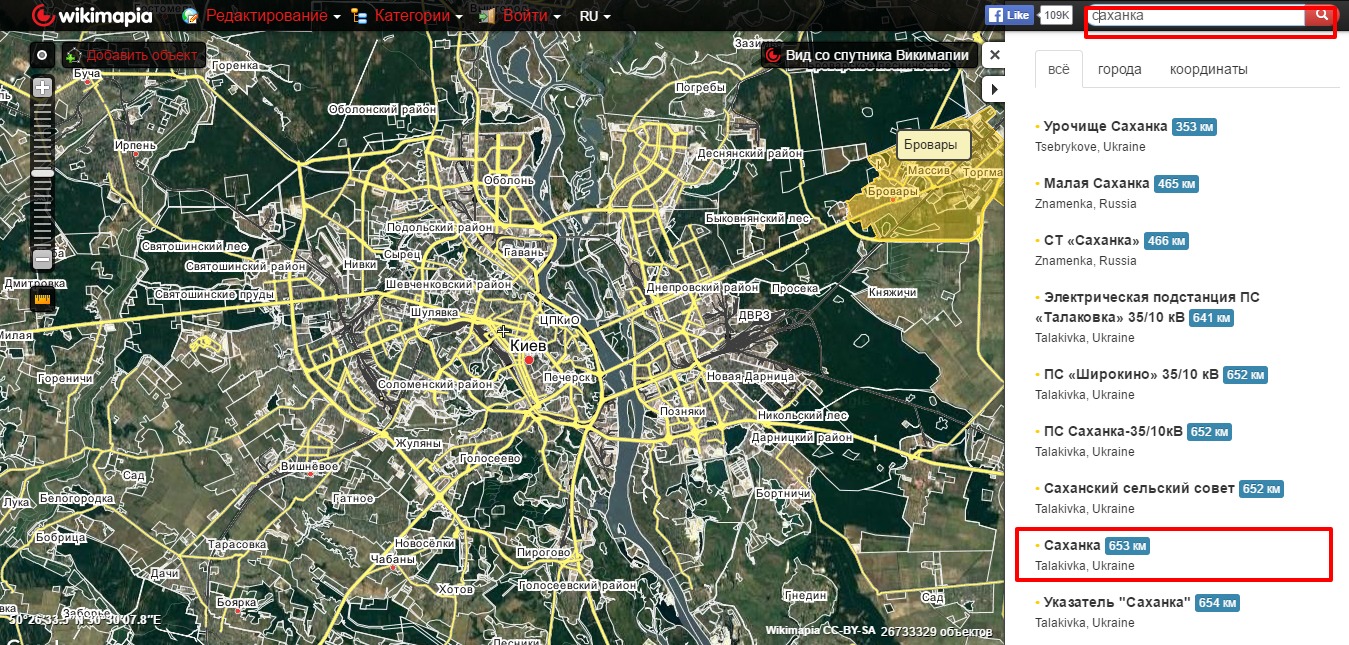Screen dimensions: 1349x645
Task: Focus the search field containing сахаnка text
Action: click(x=1198, y=16)
